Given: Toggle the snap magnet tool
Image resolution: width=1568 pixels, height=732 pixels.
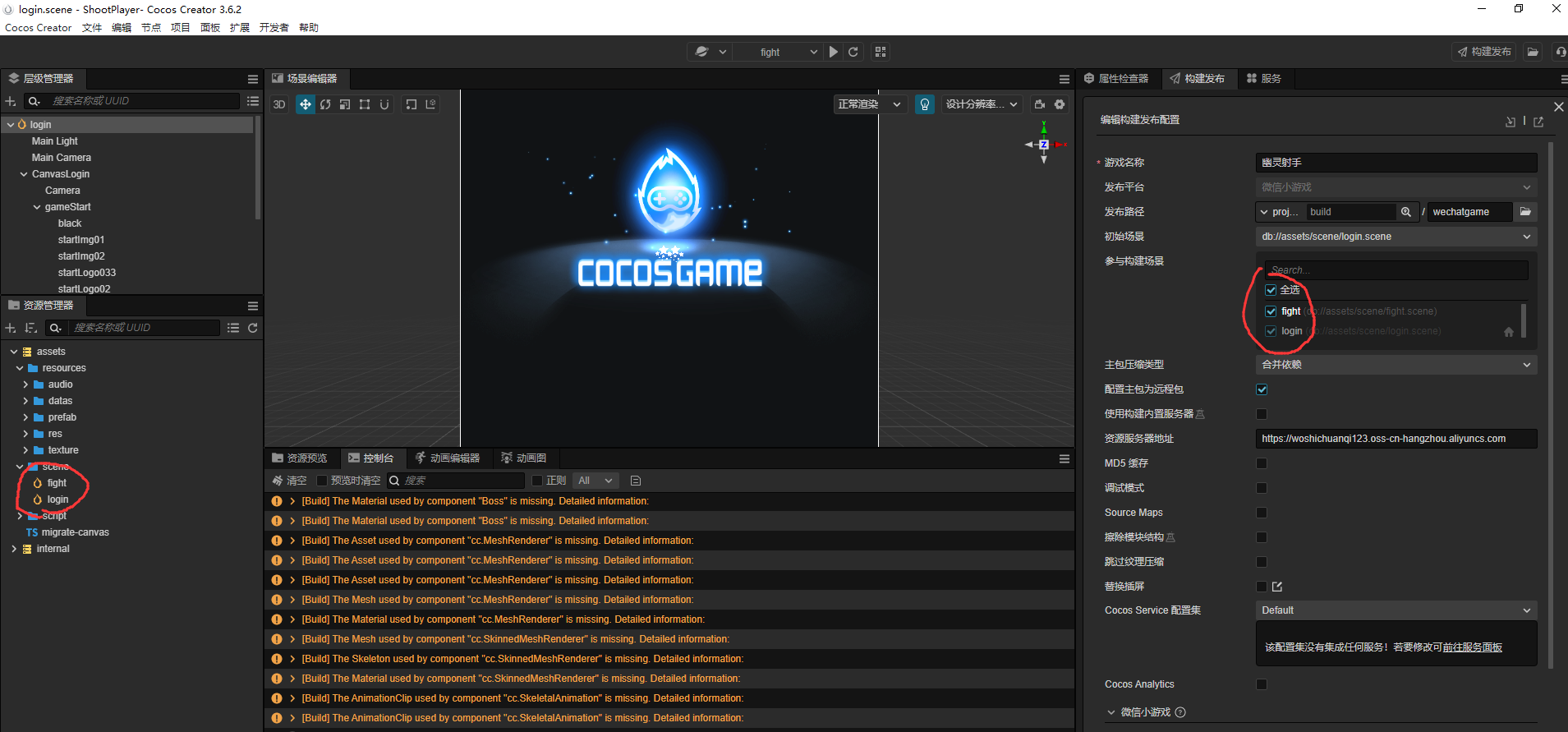Looking at the screenshot, I should click(x=384, y=104).
